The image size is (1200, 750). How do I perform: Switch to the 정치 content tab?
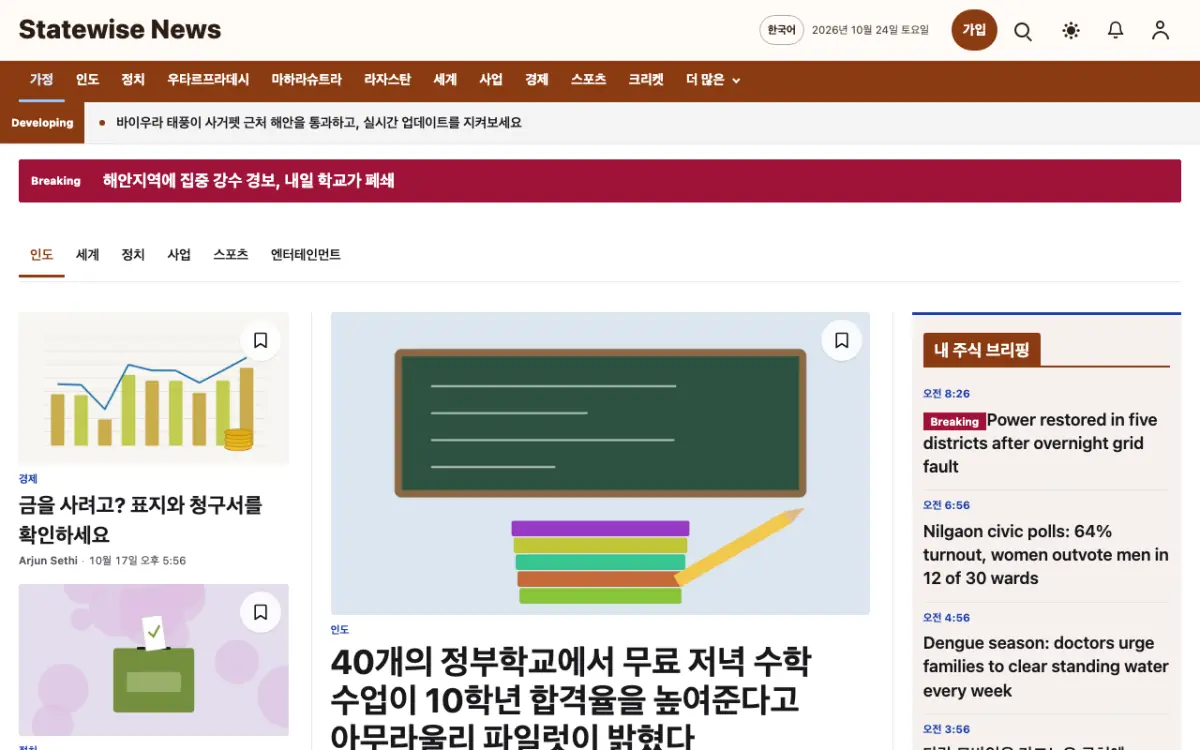133,255
